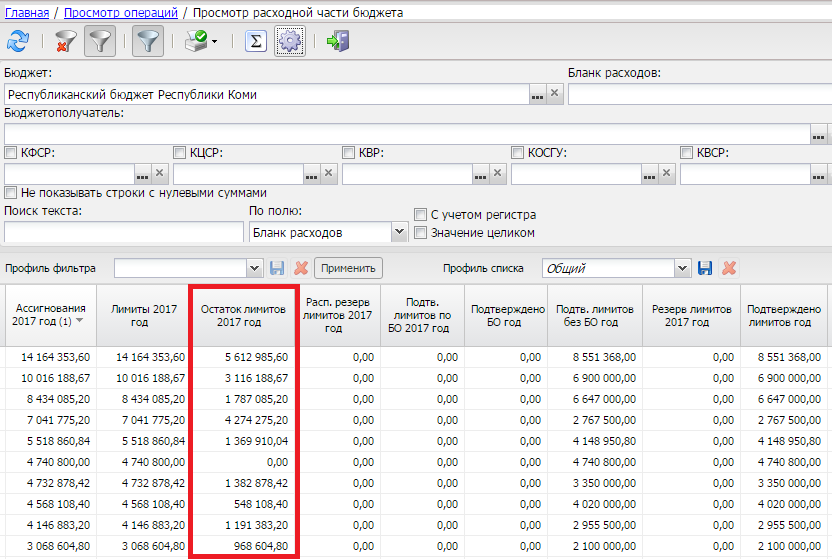Click the exit door icon with green arrow
Screen dimensions: 832x559
(338, 41)
